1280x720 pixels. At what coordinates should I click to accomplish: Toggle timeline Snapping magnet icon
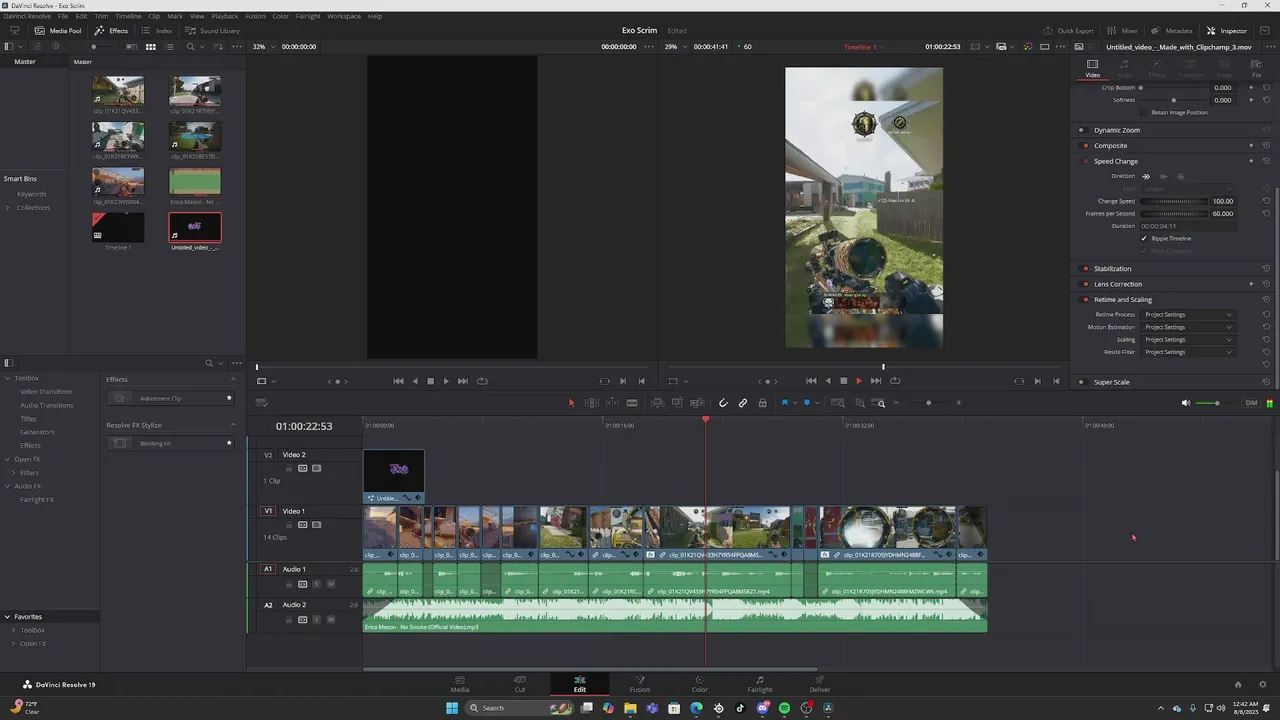pos(723,403)
